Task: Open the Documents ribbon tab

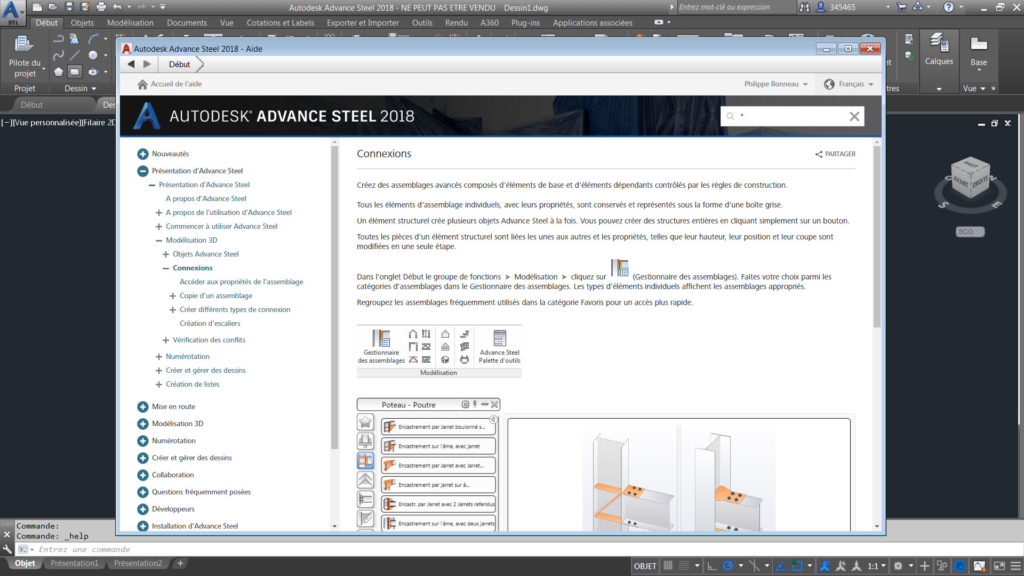Action: point(187,23)
